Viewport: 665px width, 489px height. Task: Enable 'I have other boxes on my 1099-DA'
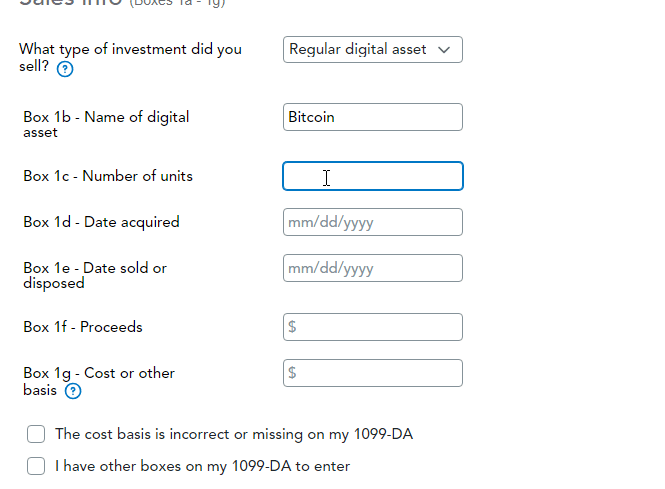click(x=37, y=466)
